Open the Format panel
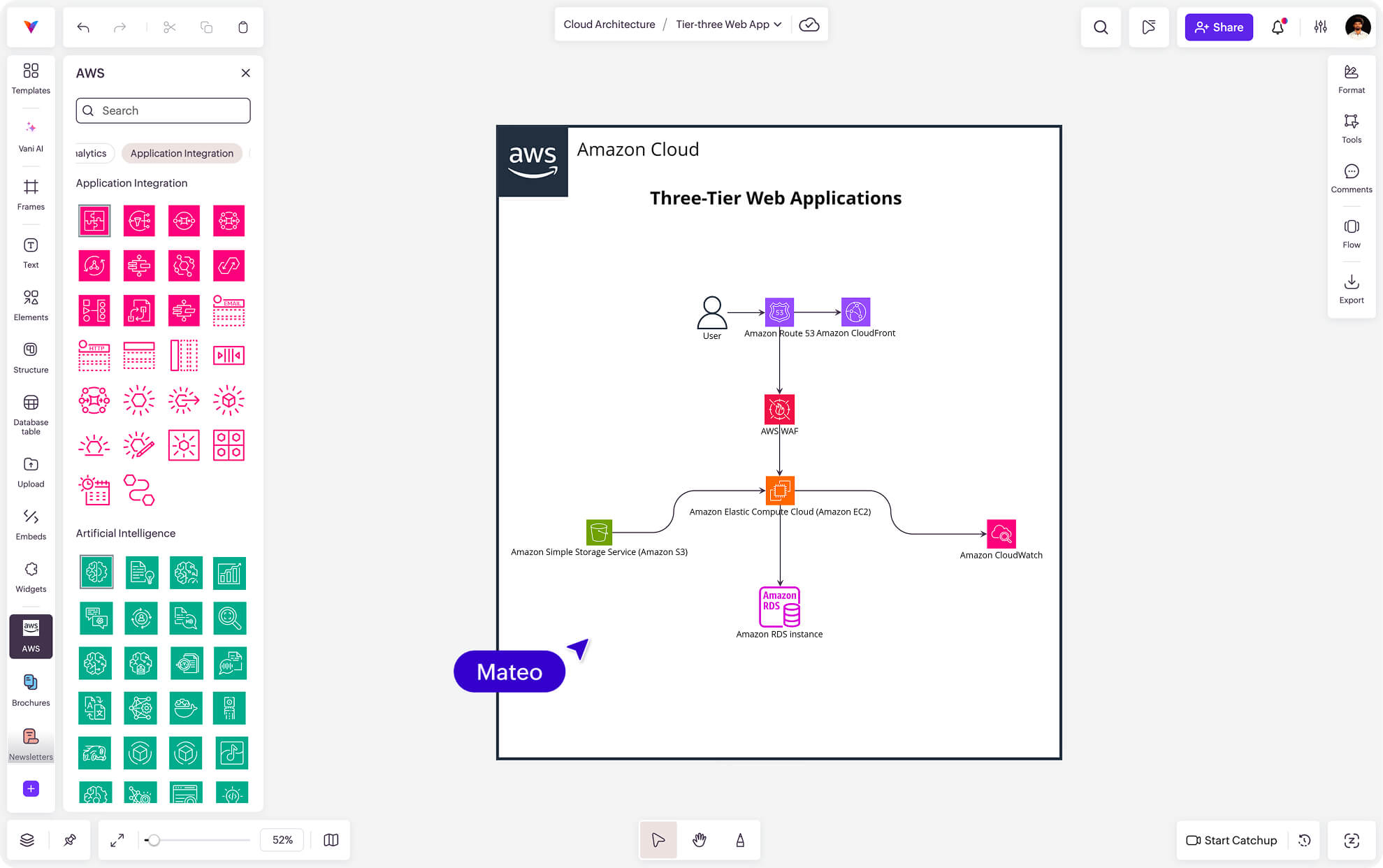1383x868 pixels. tap(1352, 79)
